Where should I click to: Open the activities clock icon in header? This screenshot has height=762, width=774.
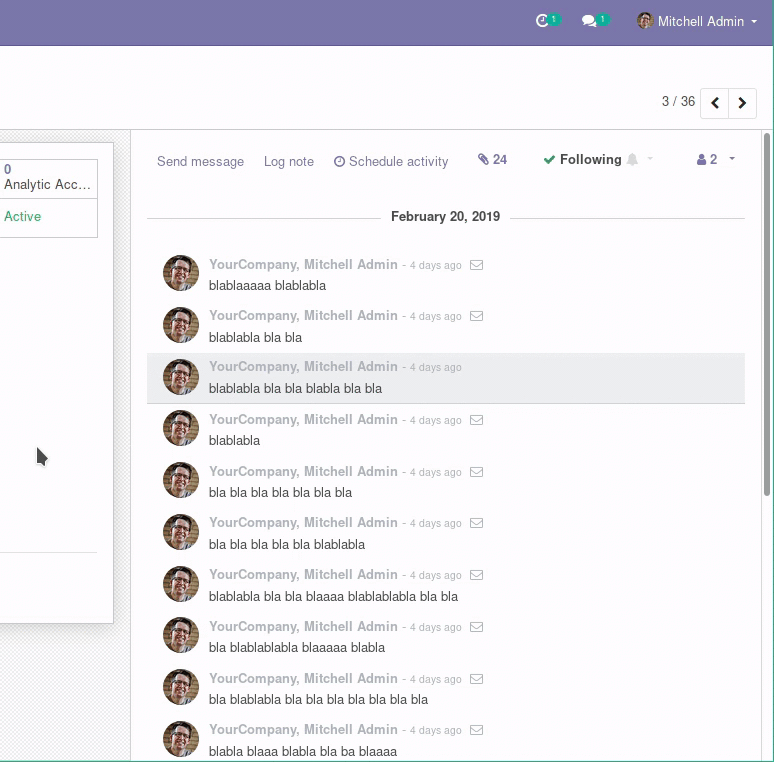tap(543, 21)
